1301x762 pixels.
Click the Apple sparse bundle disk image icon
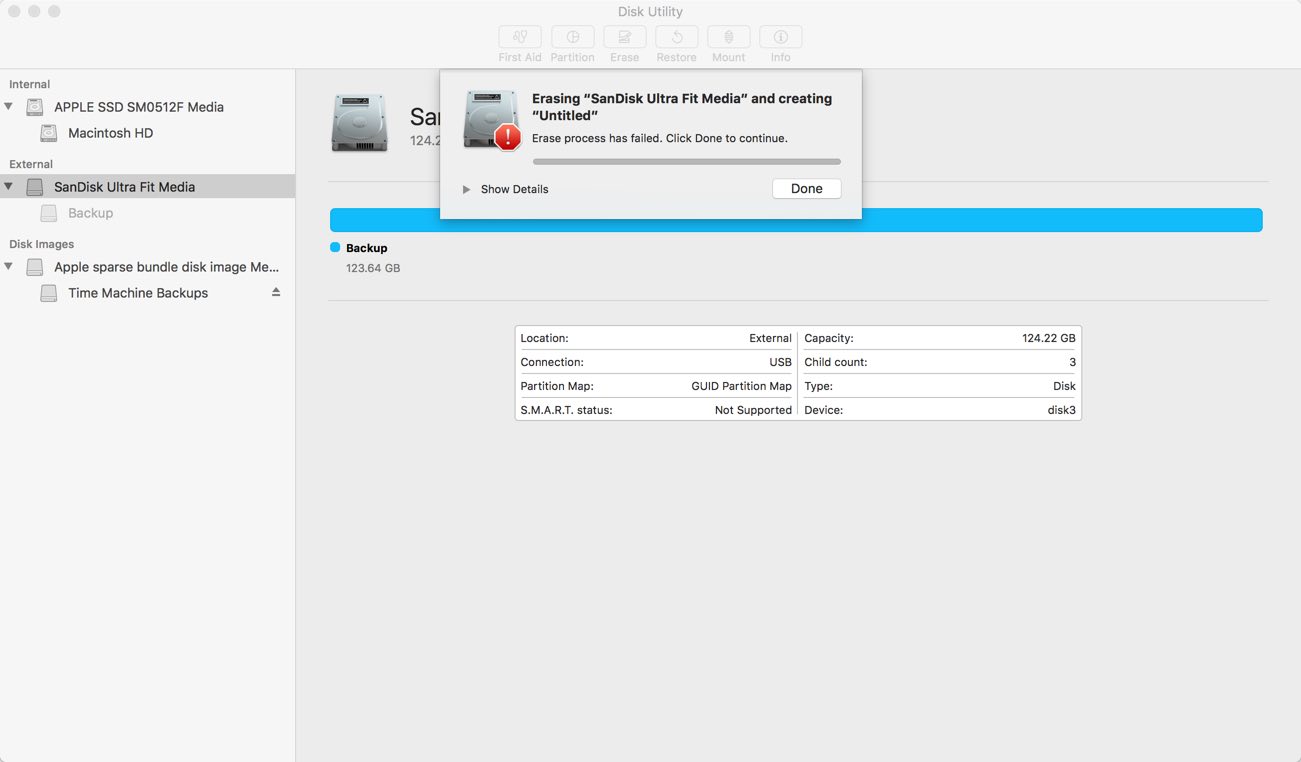click(x=35, y=267)
